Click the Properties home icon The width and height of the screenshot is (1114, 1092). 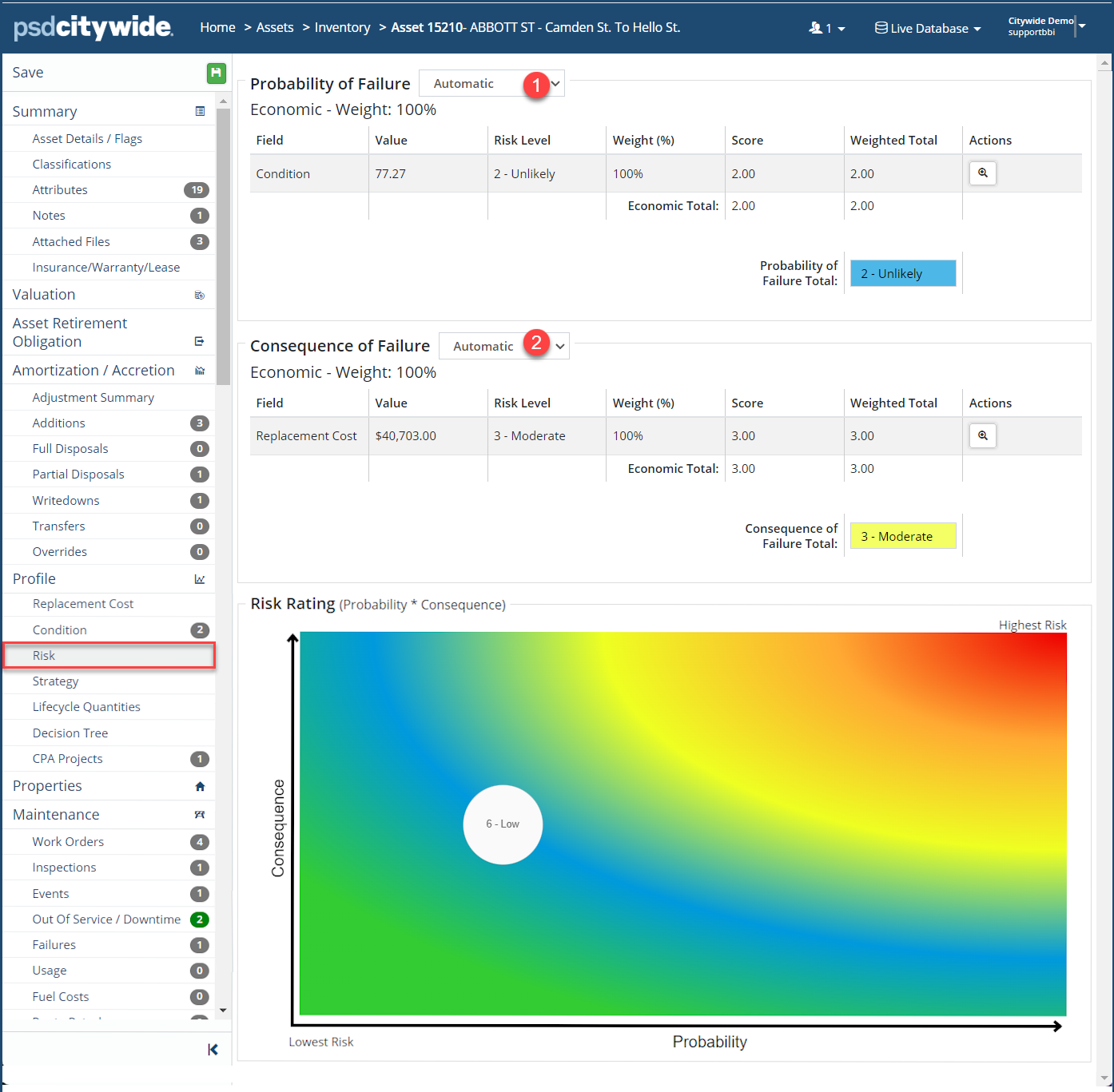pos(200,787)
